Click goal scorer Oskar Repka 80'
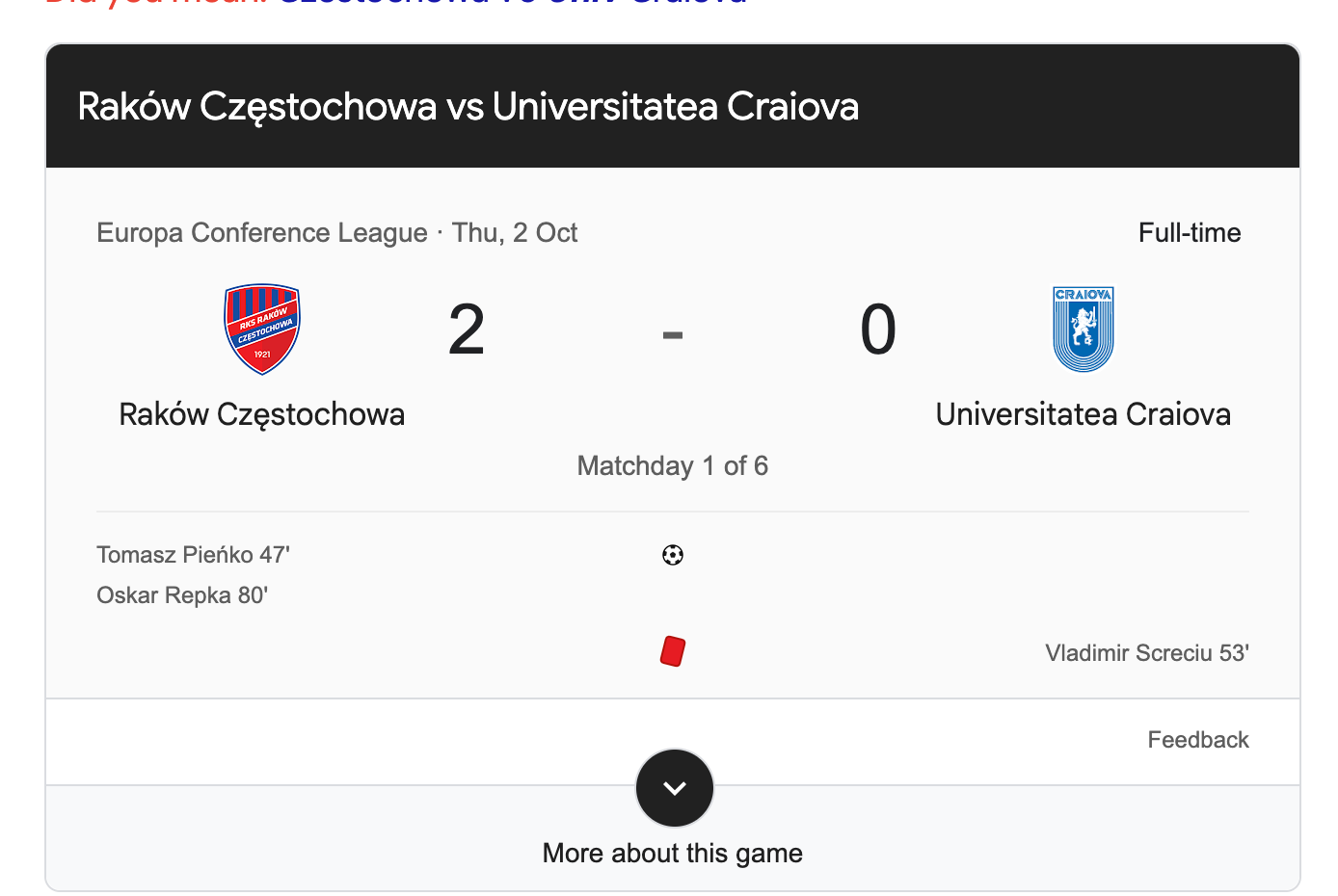Image resolution: width=1338 pixels, height=896 pixels. pyautogui.click(x=182, y=595)
